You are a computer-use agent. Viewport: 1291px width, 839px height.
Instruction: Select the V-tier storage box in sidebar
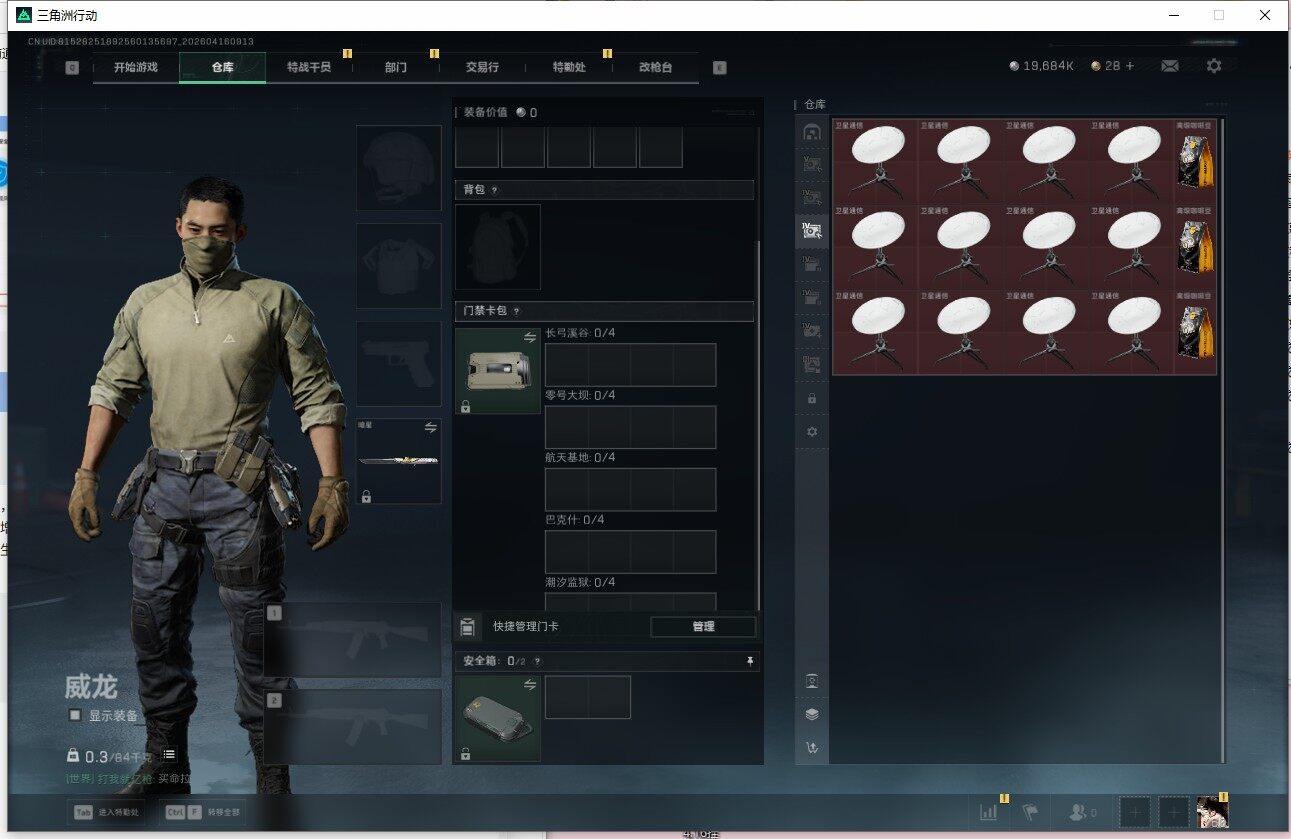click(x=812, y=164)
